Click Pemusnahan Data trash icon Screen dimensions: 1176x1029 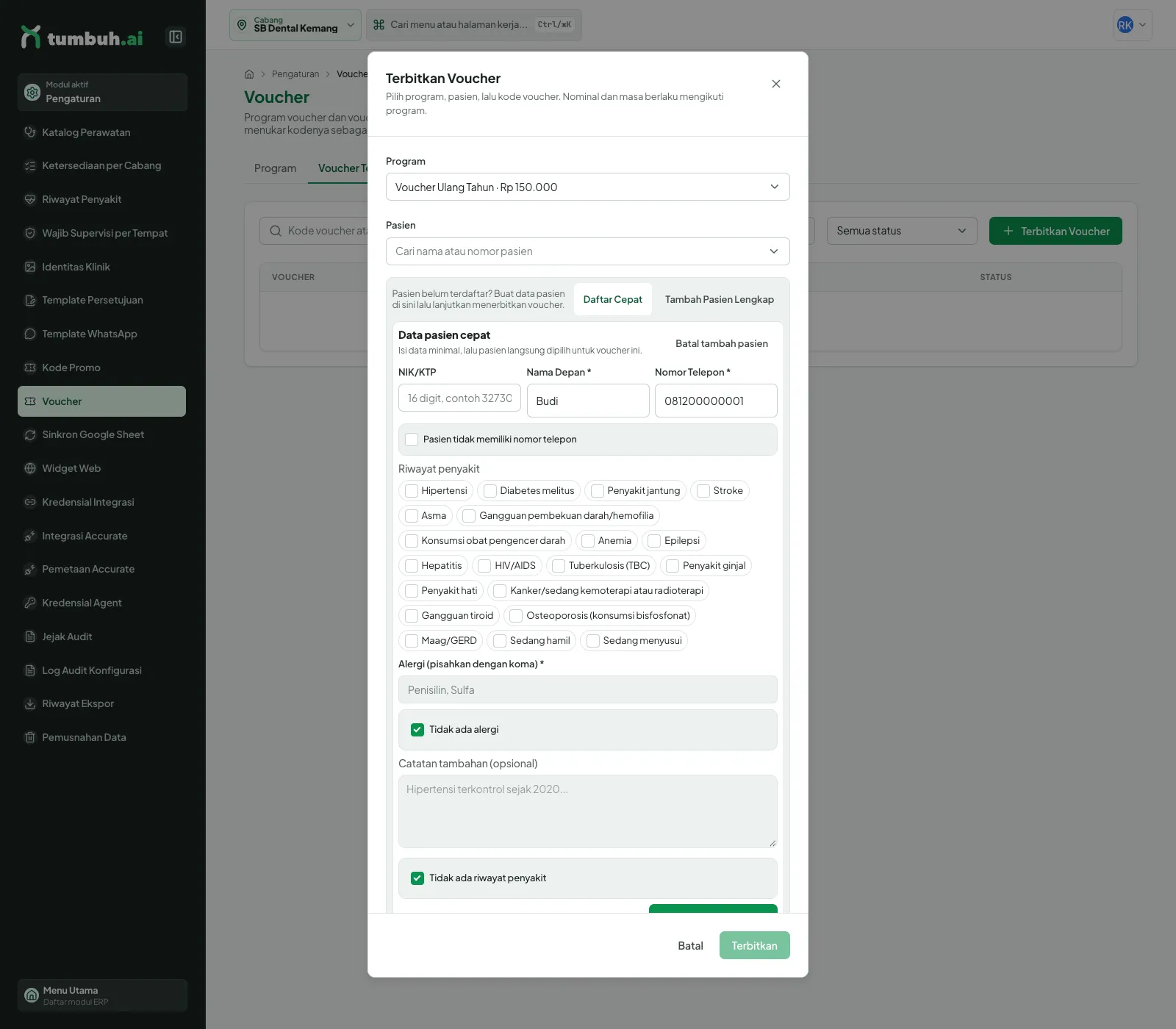click(x=30, y=737)
